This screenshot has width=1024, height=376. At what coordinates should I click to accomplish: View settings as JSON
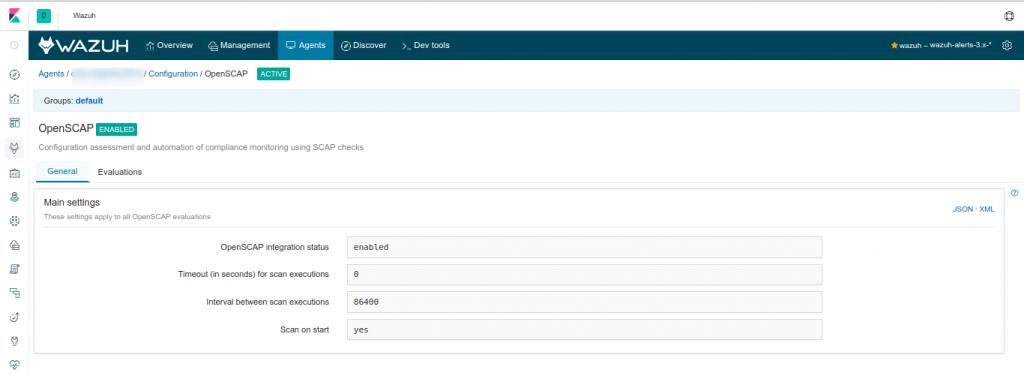click(963, 210)
